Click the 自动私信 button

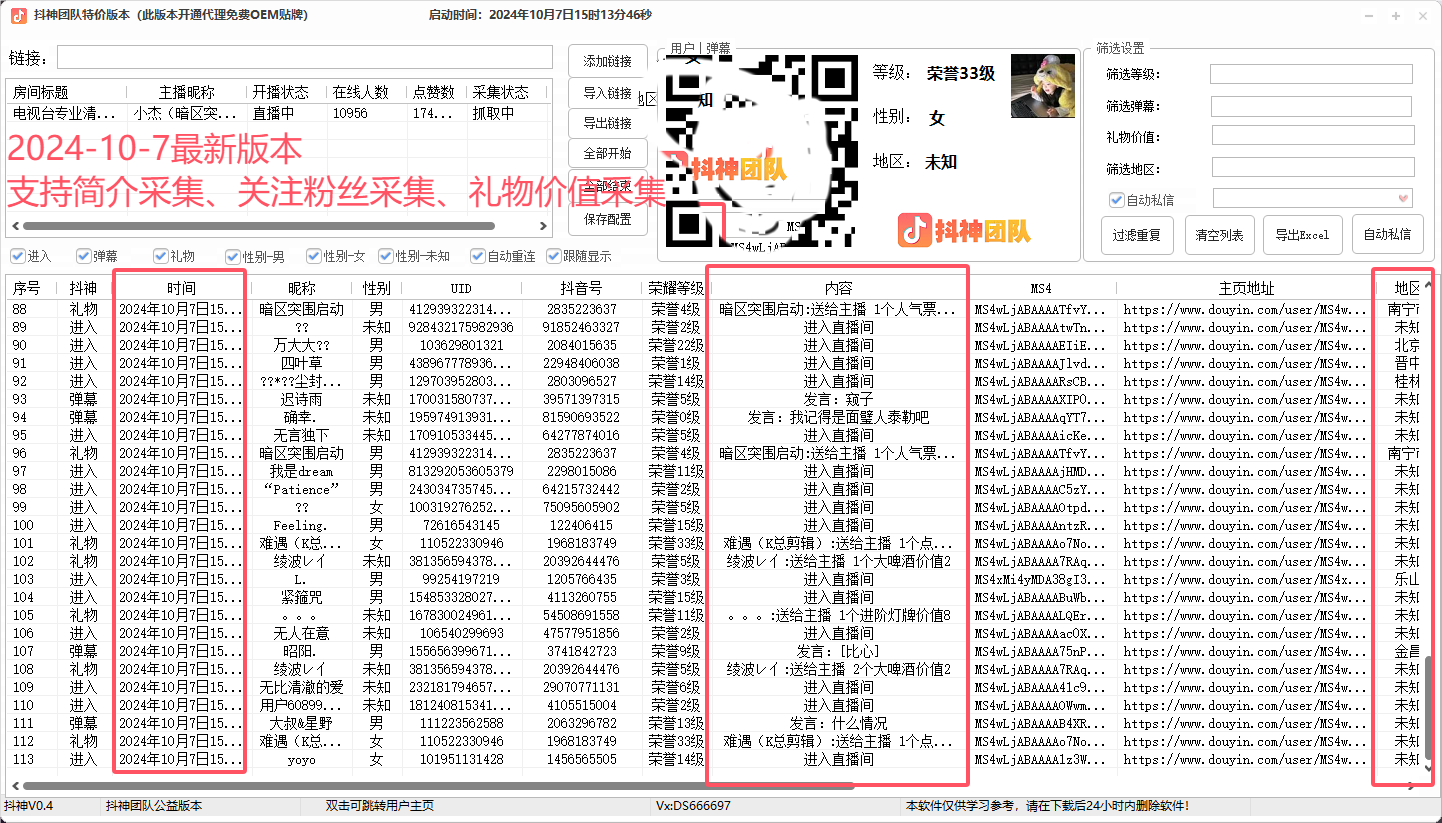click(x=1387, y=235)
